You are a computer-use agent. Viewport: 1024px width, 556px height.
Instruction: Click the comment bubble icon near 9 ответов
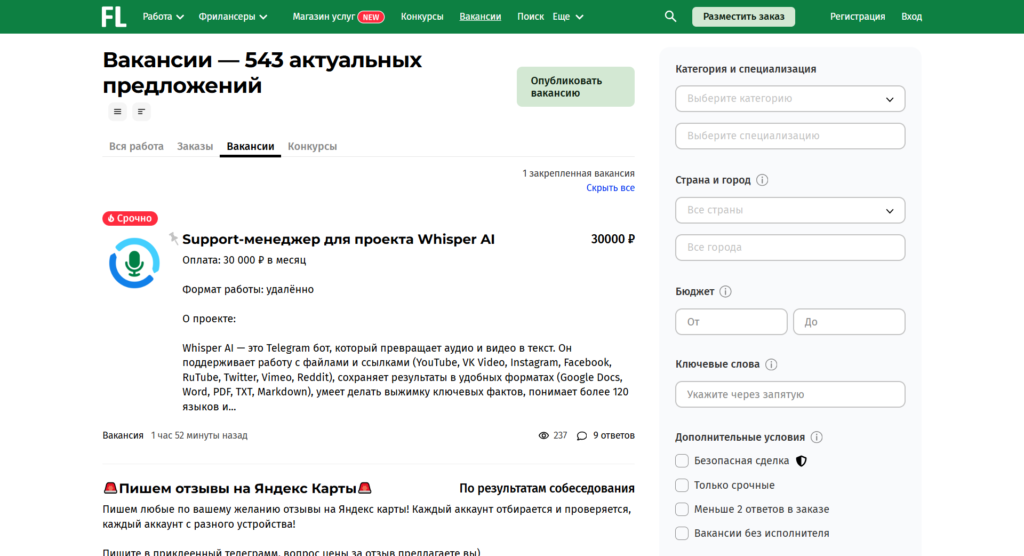(582, 436)
